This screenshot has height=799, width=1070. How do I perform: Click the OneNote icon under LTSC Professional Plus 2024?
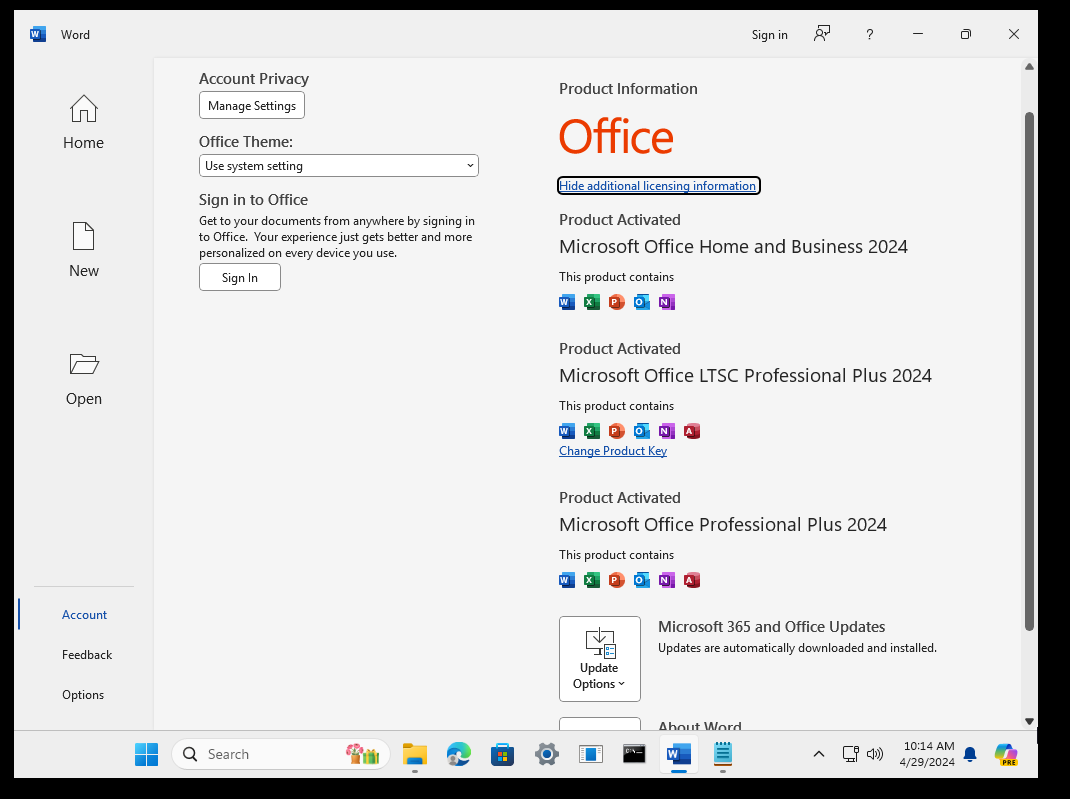coord(667,431)
